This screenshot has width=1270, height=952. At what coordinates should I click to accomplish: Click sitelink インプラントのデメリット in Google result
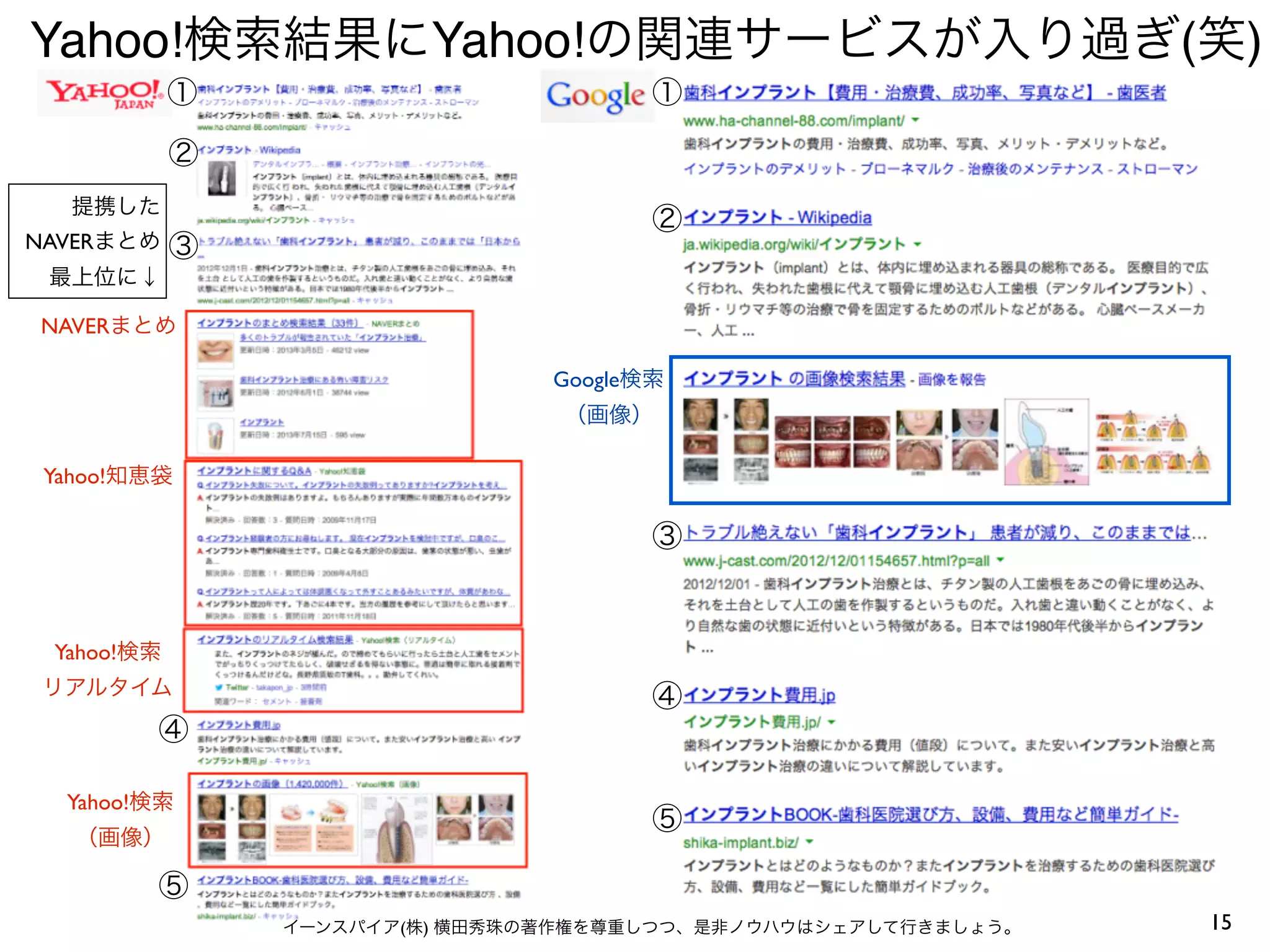click(x=765, y=169)
